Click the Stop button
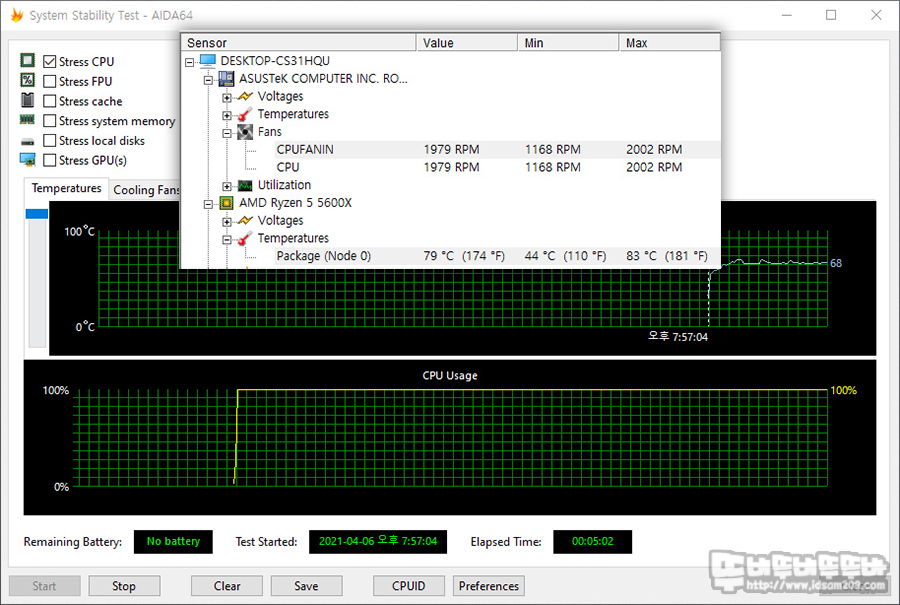The image size is (900, 605). click(124, 586)
